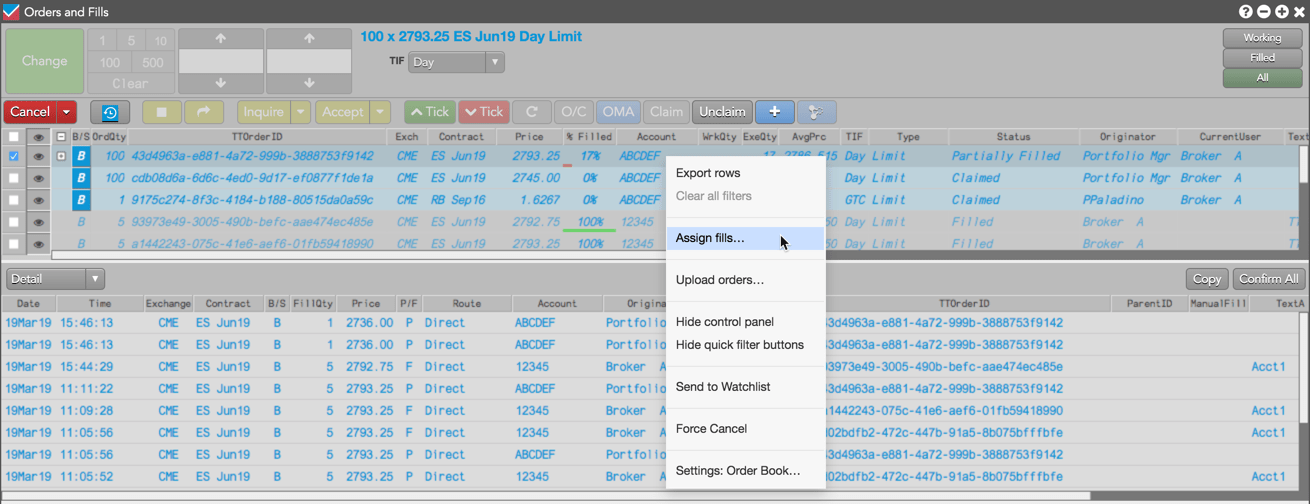Choose Upload orders… in context menu
1310x504 pixels.
[x=746, y=280]
